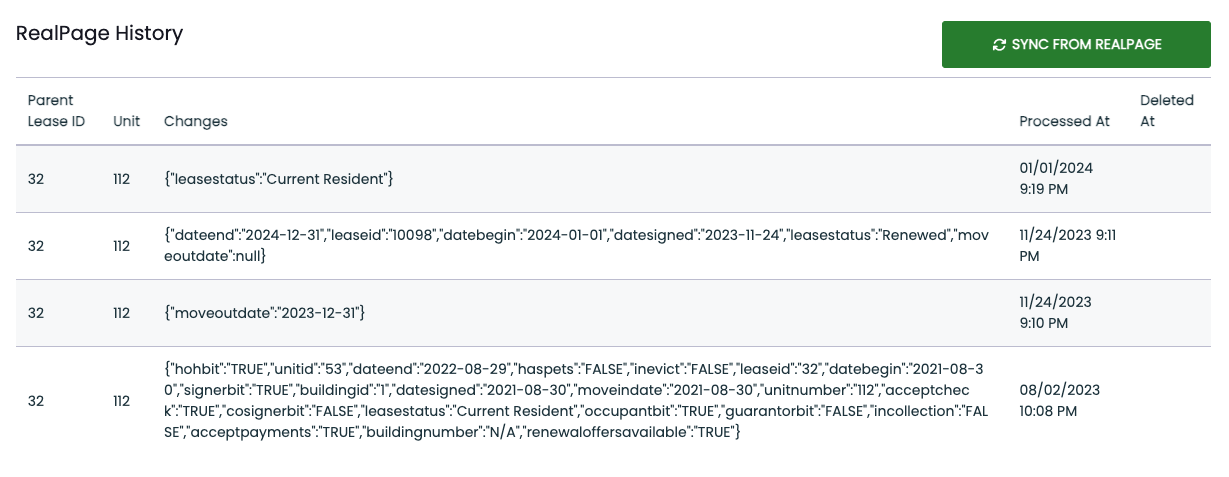Click lease ID 32 in the 9:11 PM row
Image resolution: width=1229 pixels, height=477 pixels.
(x=36, y=246)
